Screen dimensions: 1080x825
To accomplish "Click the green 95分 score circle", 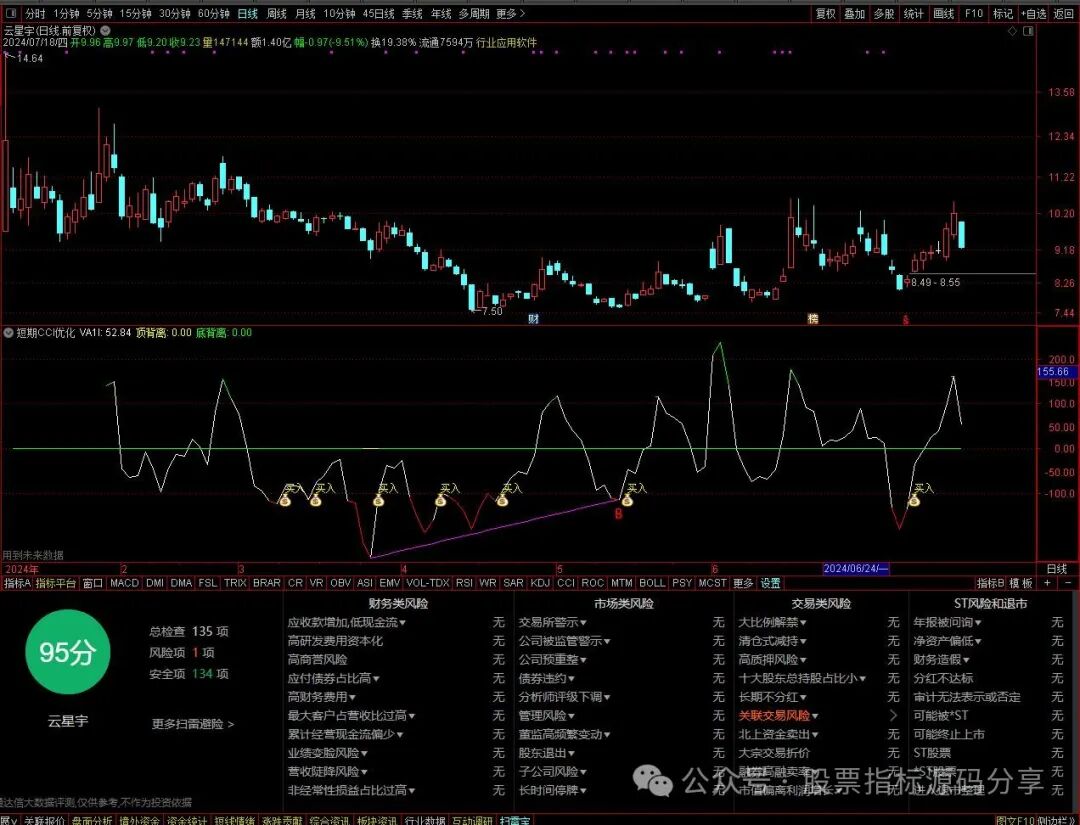I will [67, 651].
